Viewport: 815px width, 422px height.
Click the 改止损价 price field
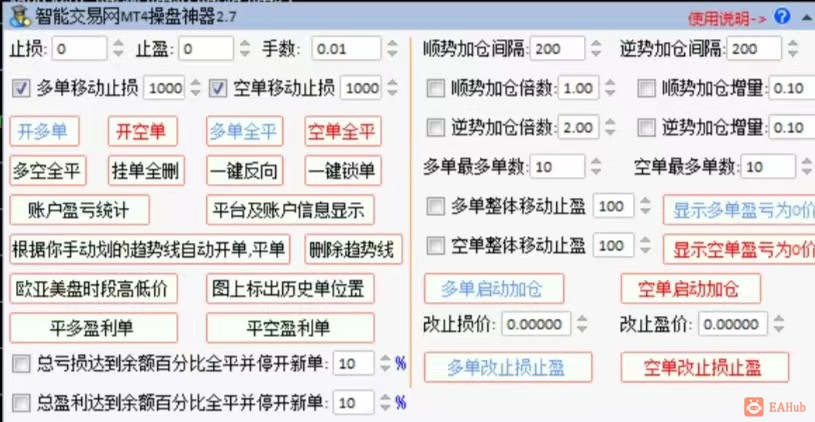pyautogui.click(x=536, y=324)
